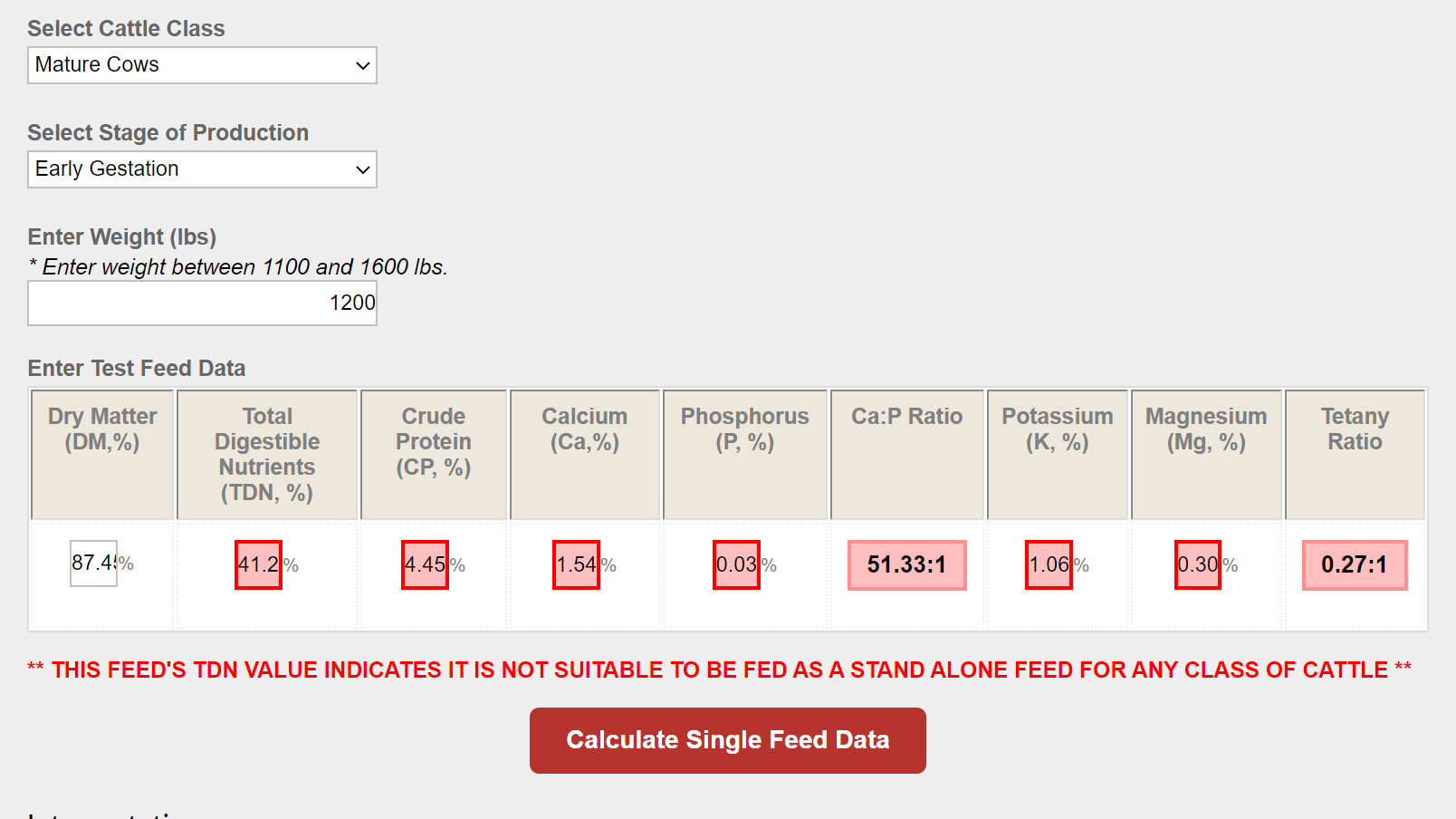Click the red TDN warning message

[720, 670]
